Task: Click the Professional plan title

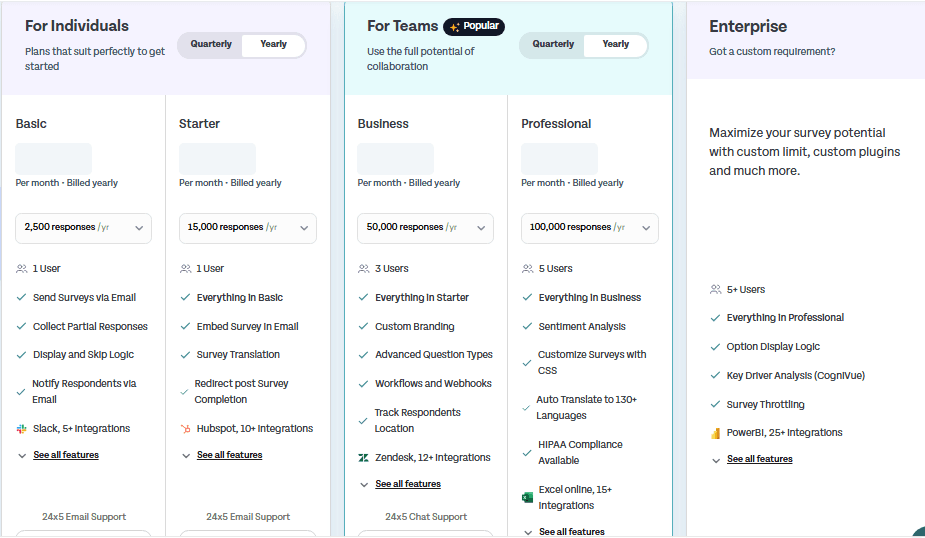Action: pyautogui.click(x=556, y=124)
